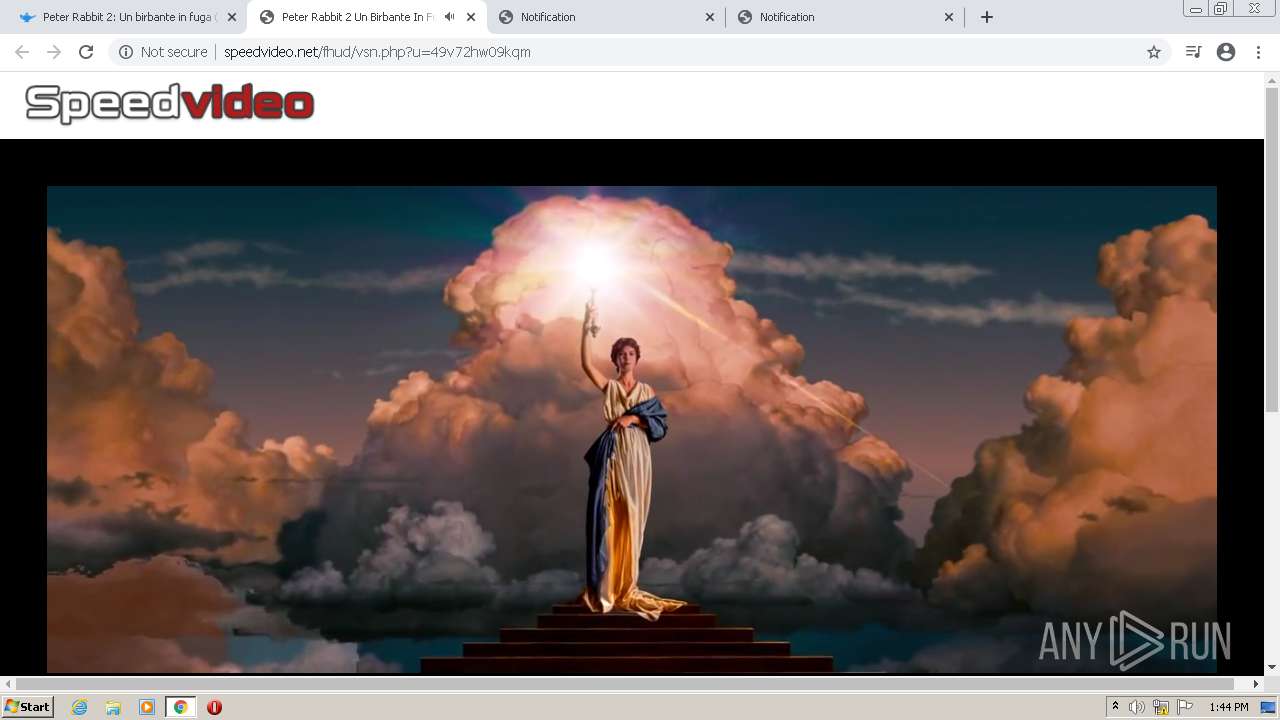Open the media player taskbar icon
This screenshot has height=720, width=1280.
click(x=147, y=707)
